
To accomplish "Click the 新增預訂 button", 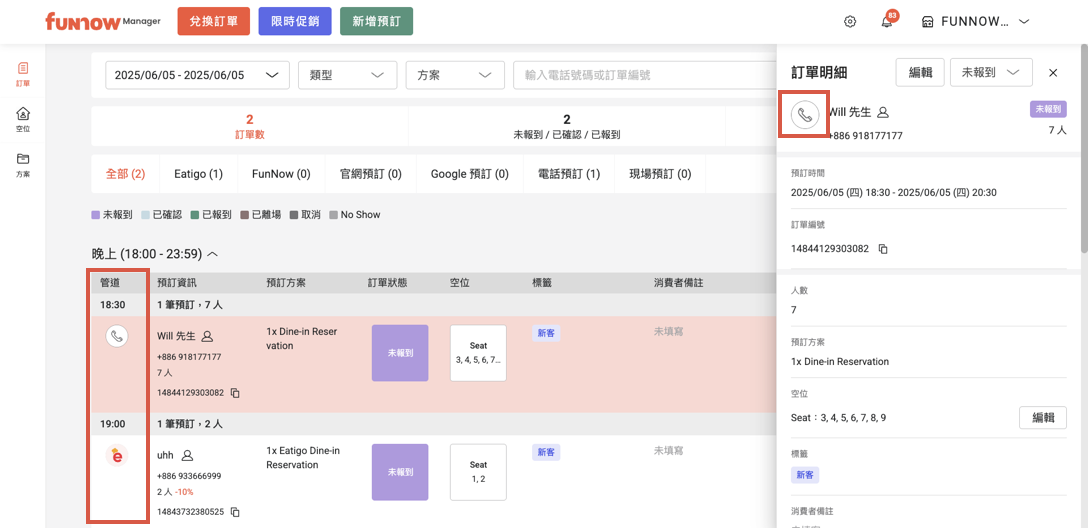I will pyautogui.click(x=376, y=21).
